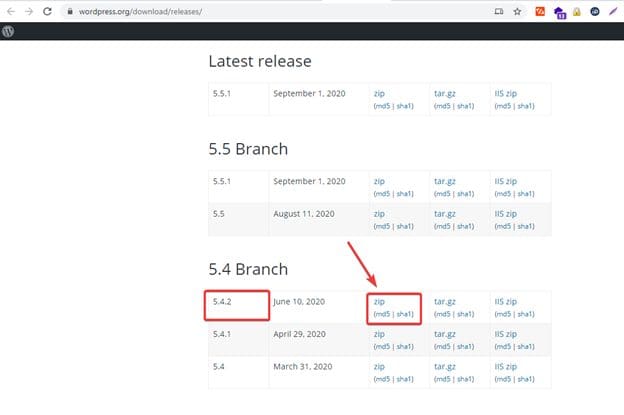The image size is (624, 415).
Task: Open the purple extension icon with badge
Action: (559, 12)
